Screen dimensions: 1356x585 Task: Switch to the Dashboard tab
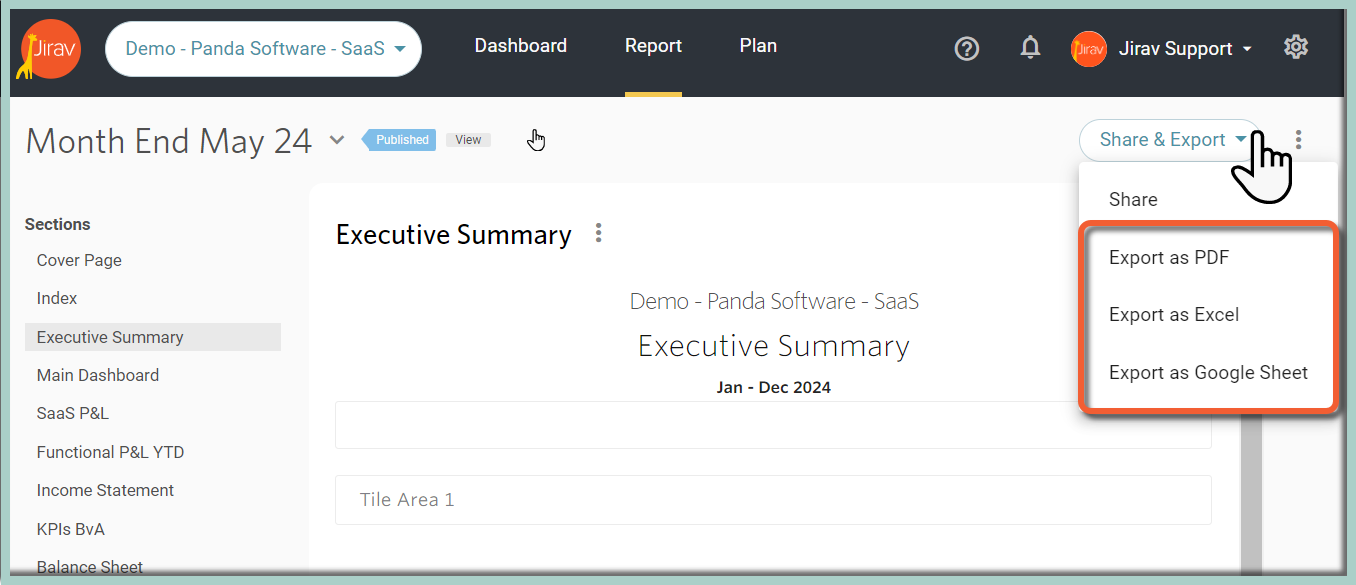[x=521, y=46]
